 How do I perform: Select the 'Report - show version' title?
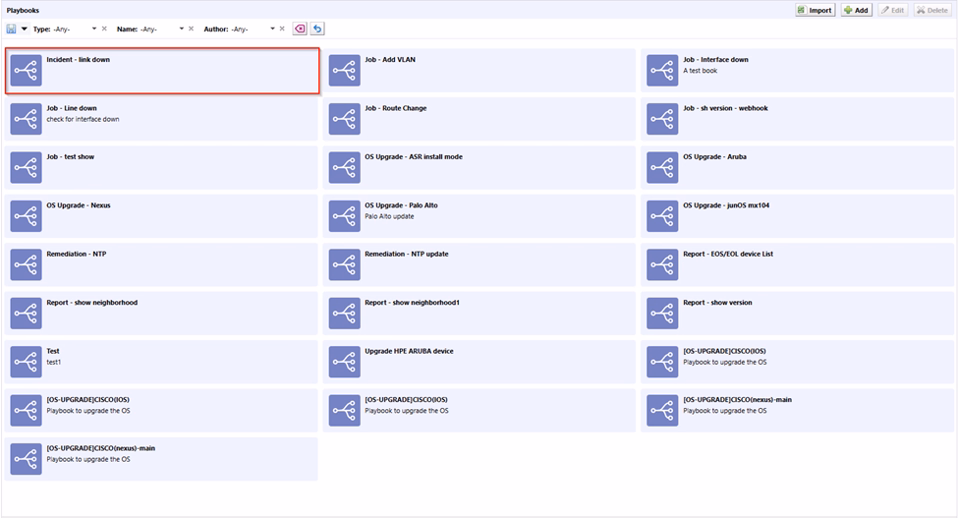717,302
